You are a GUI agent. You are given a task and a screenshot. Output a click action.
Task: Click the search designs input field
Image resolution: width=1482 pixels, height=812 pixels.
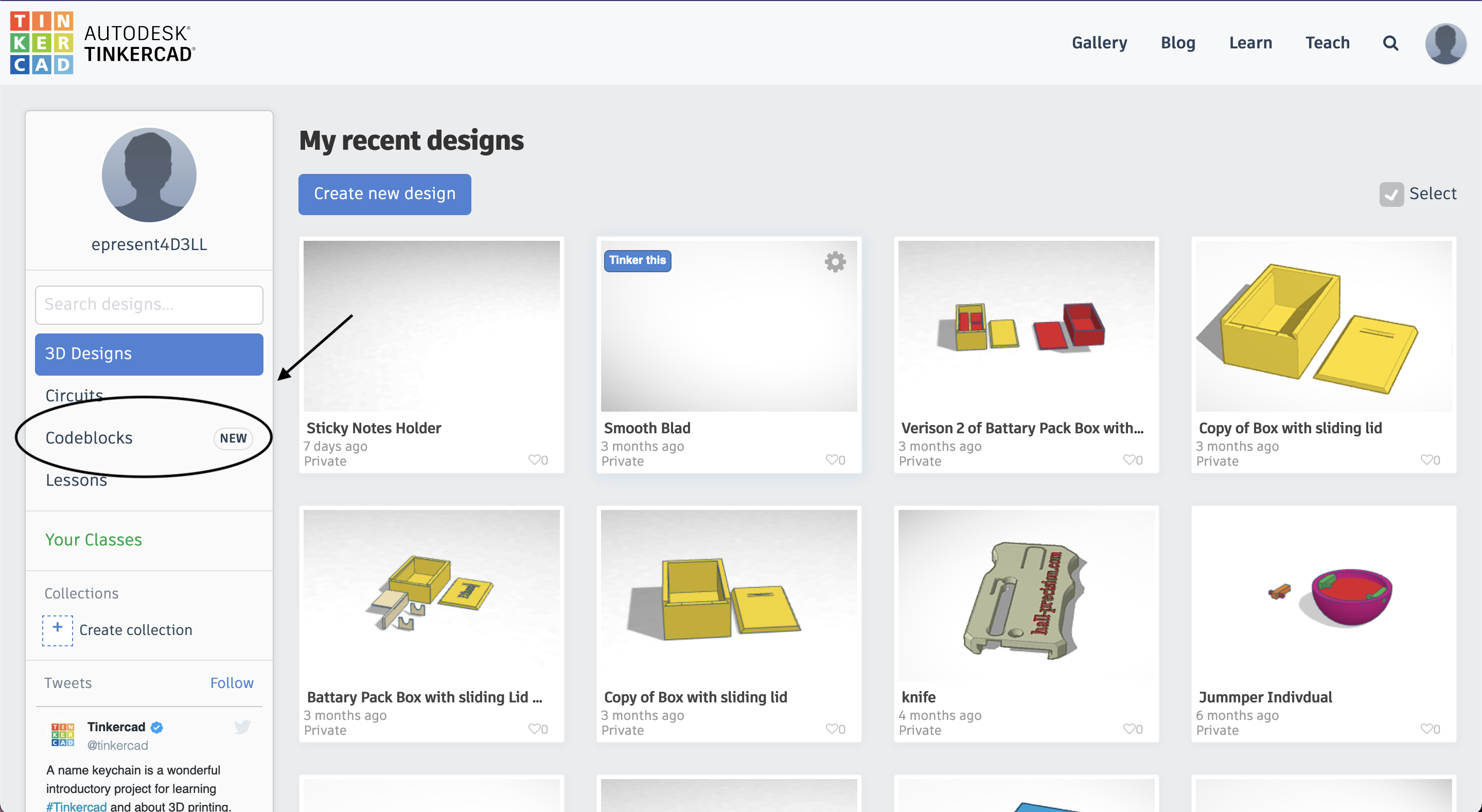(149, 305)
